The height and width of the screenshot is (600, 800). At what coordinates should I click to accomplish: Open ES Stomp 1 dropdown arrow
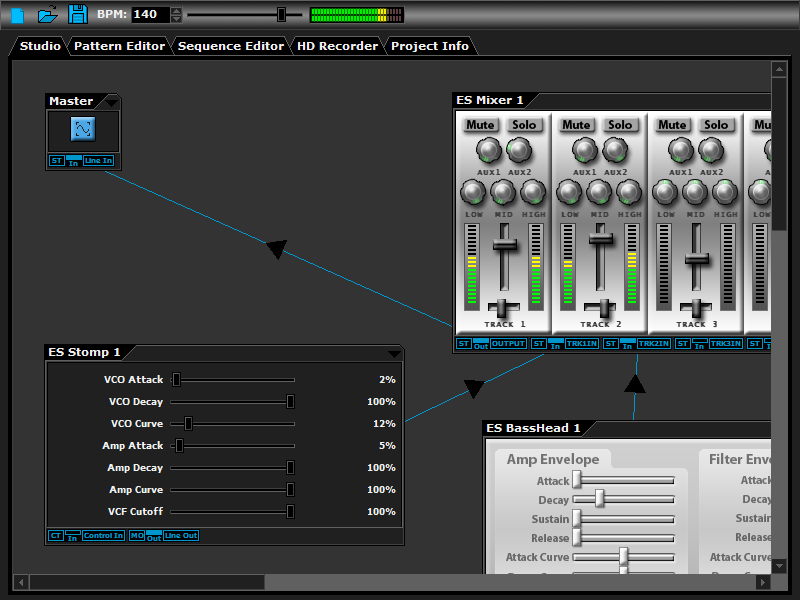394,353
